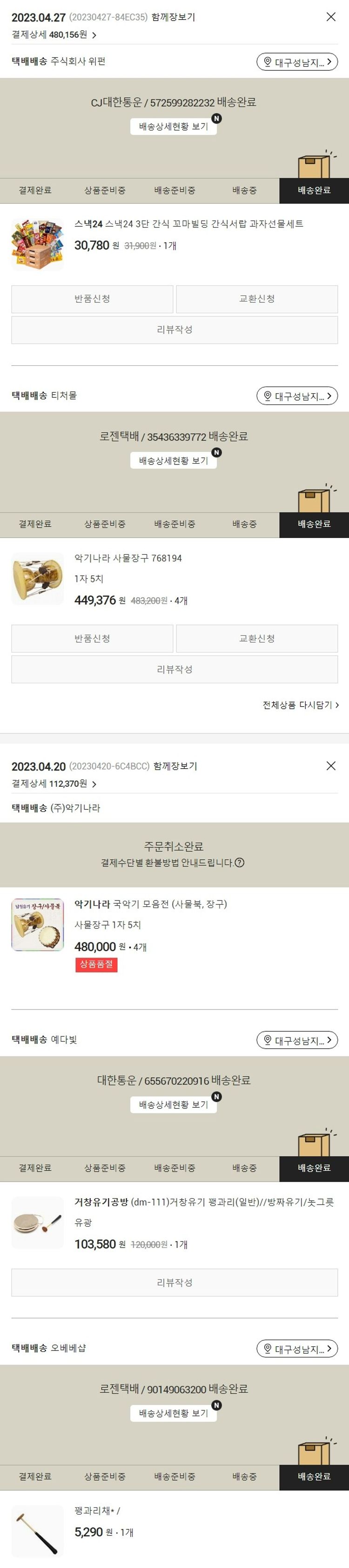349x1568 pixels.
Task: Open 함께장보기 for the 2023.04.27 order
Action: (173, 17)
